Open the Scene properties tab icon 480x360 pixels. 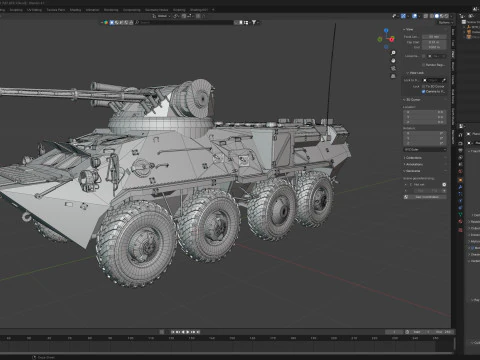[461, 164]
